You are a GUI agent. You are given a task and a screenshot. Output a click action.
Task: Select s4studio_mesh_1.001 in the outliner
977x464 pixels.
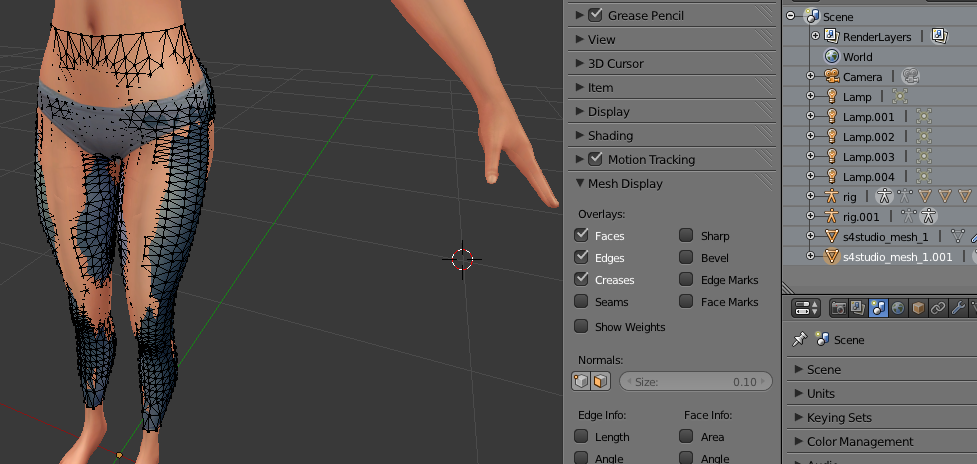[x=897, y=256]
